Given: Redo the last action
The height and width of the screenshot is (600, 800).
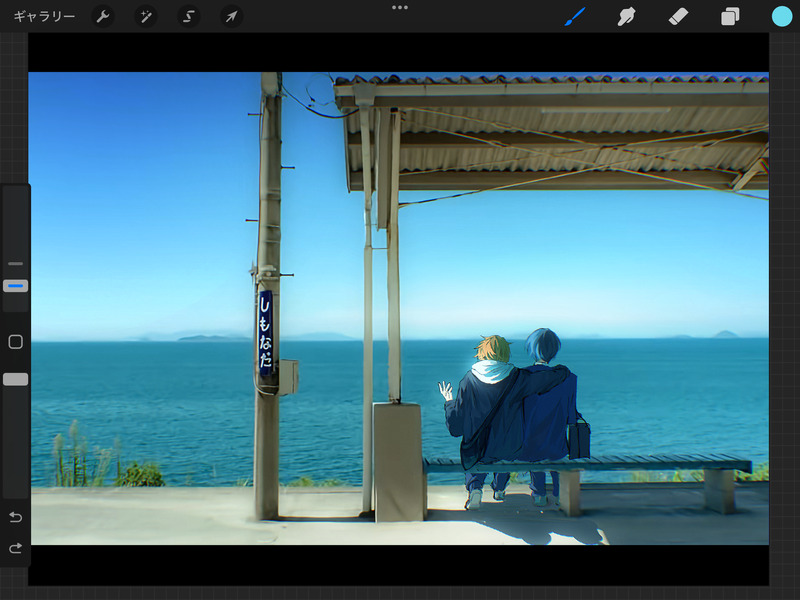Looking at the screenshot, I should (15, 548).
